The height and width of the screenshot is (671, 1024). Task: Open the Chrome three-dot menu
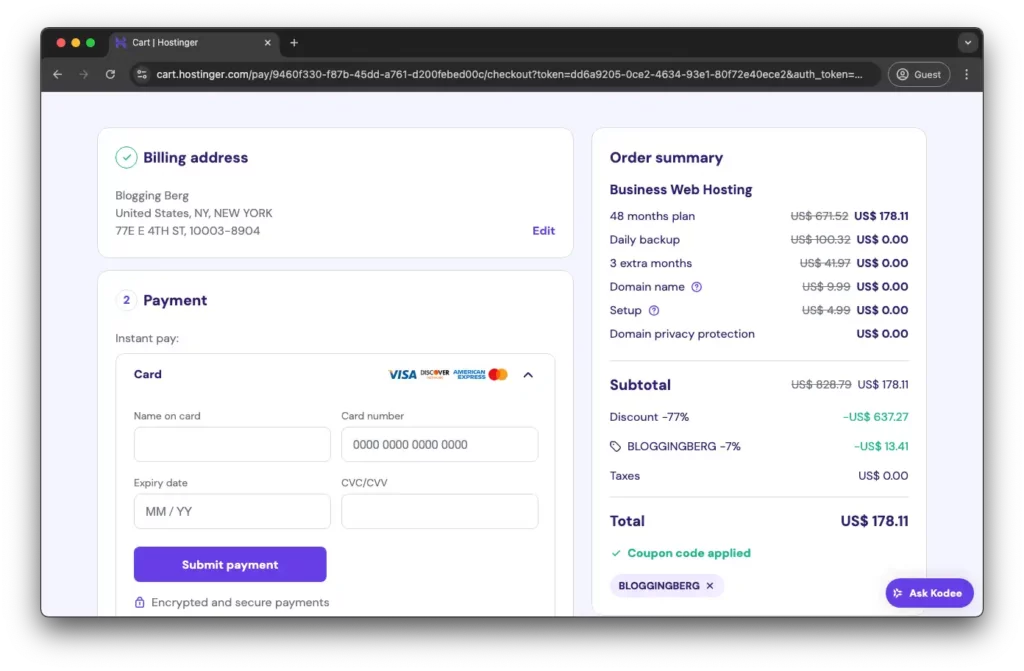(x=964, y=74)
